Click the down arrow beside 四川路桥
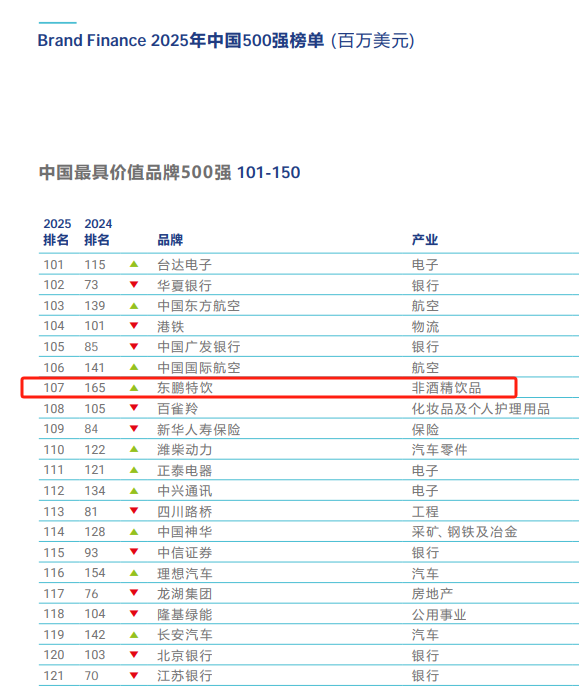 (134, 511)
